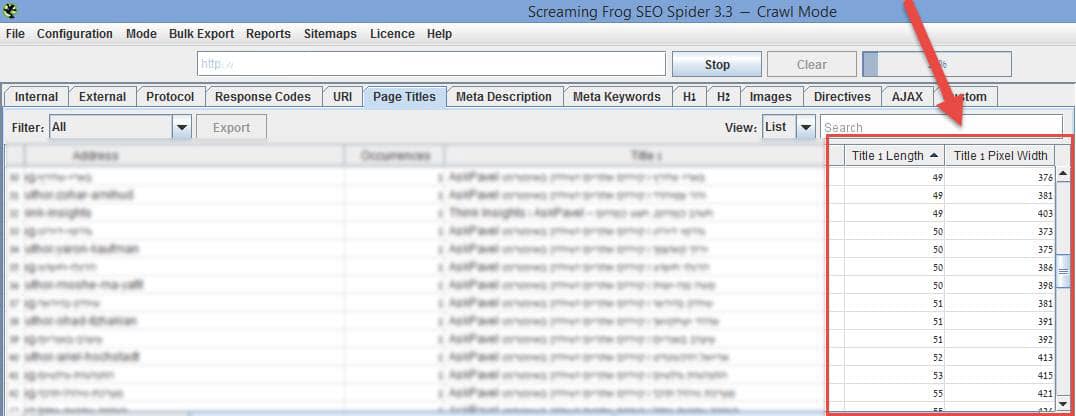Image resolution: width=1076 pixels, height=416 pixels.
Task: Sort by the Occurrences column header
Action: tap(395, 156)
